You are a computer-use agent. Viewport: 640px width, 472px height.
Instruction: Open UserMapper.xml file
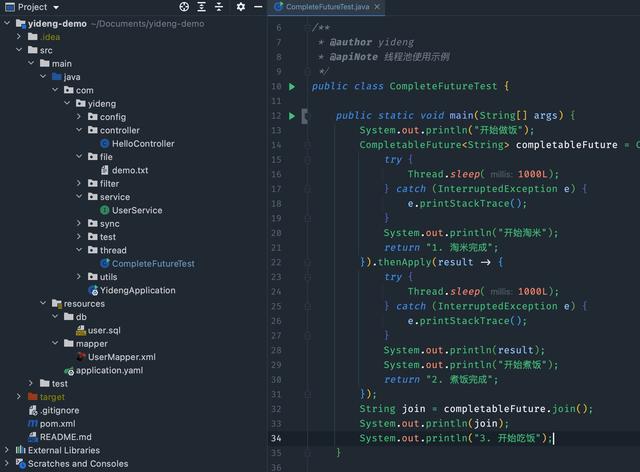click(x=122, y=357)
